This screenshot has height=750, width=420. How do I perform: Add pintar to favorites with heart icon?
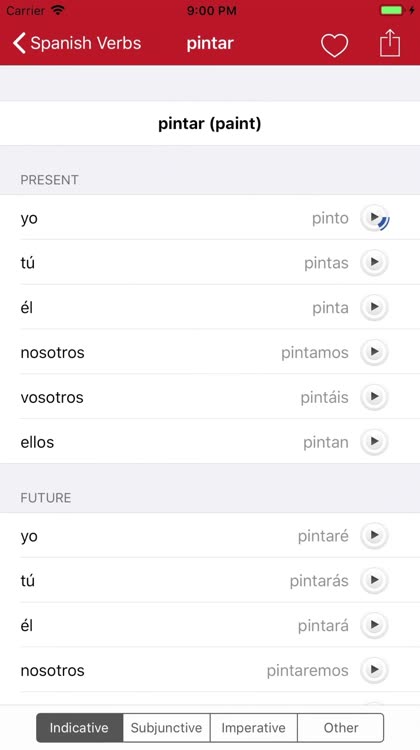tap(334, 44)
